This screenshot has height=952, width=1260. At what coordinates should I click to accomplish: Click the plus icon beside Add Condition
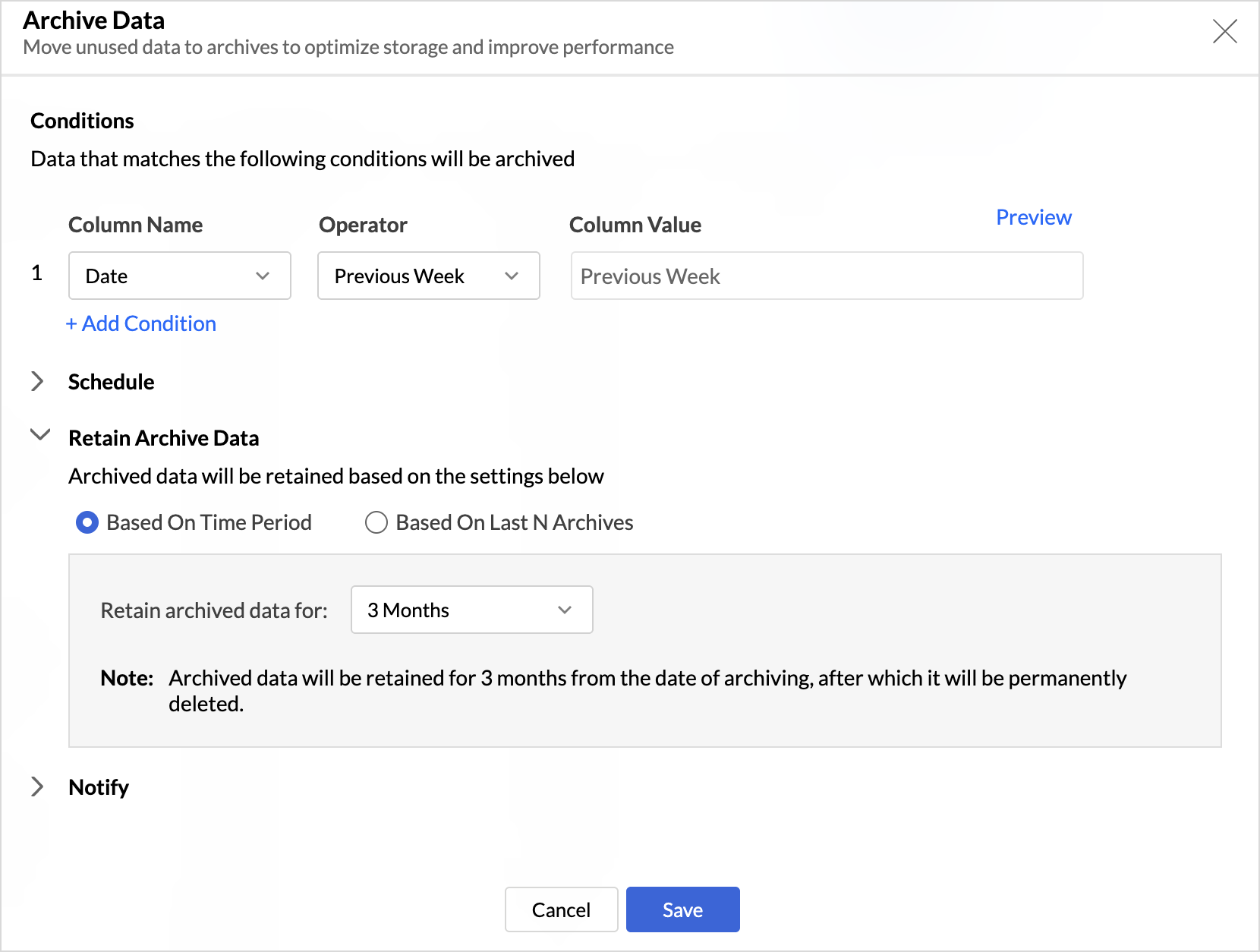pyautogui.click(x=71, y=324)
